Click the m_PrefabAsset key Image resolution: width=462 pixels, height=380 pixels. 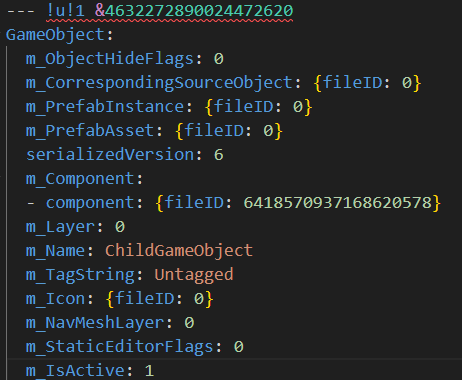click(x=90, y=131)
